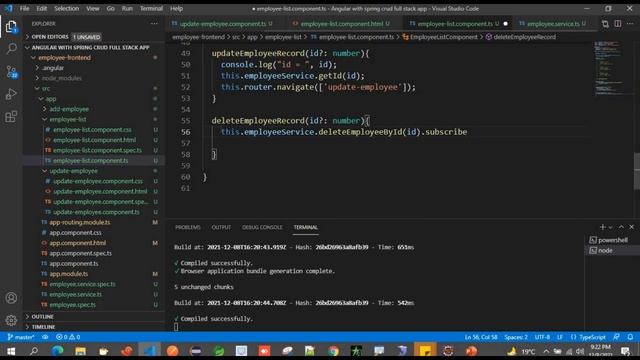The height and width of the screenshot is (360, 640).
Task: Click Explorer views and more actions ellipsis
Action: [x=154, y=24]
